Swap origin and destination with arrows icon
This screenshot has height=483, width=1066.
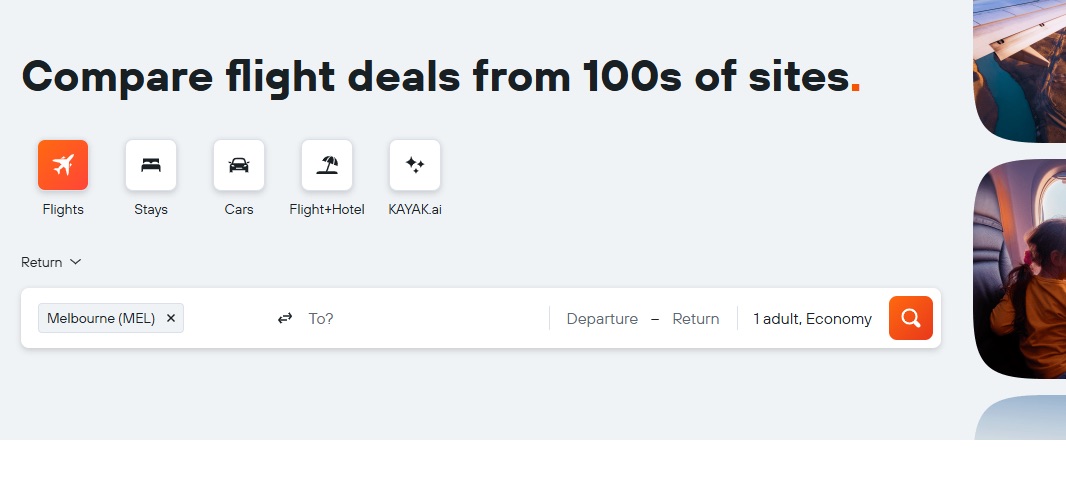coord(285,318)
